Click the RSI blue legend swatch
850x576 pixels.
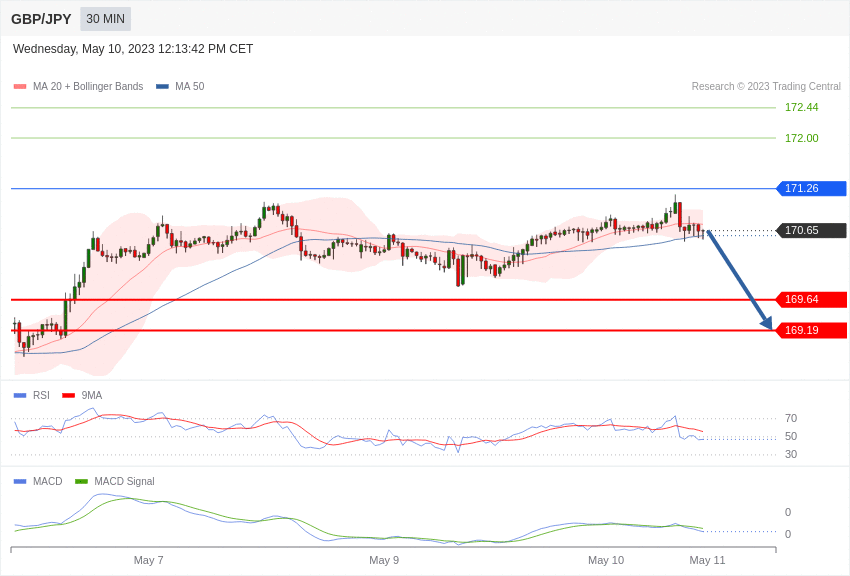(20, 396)
